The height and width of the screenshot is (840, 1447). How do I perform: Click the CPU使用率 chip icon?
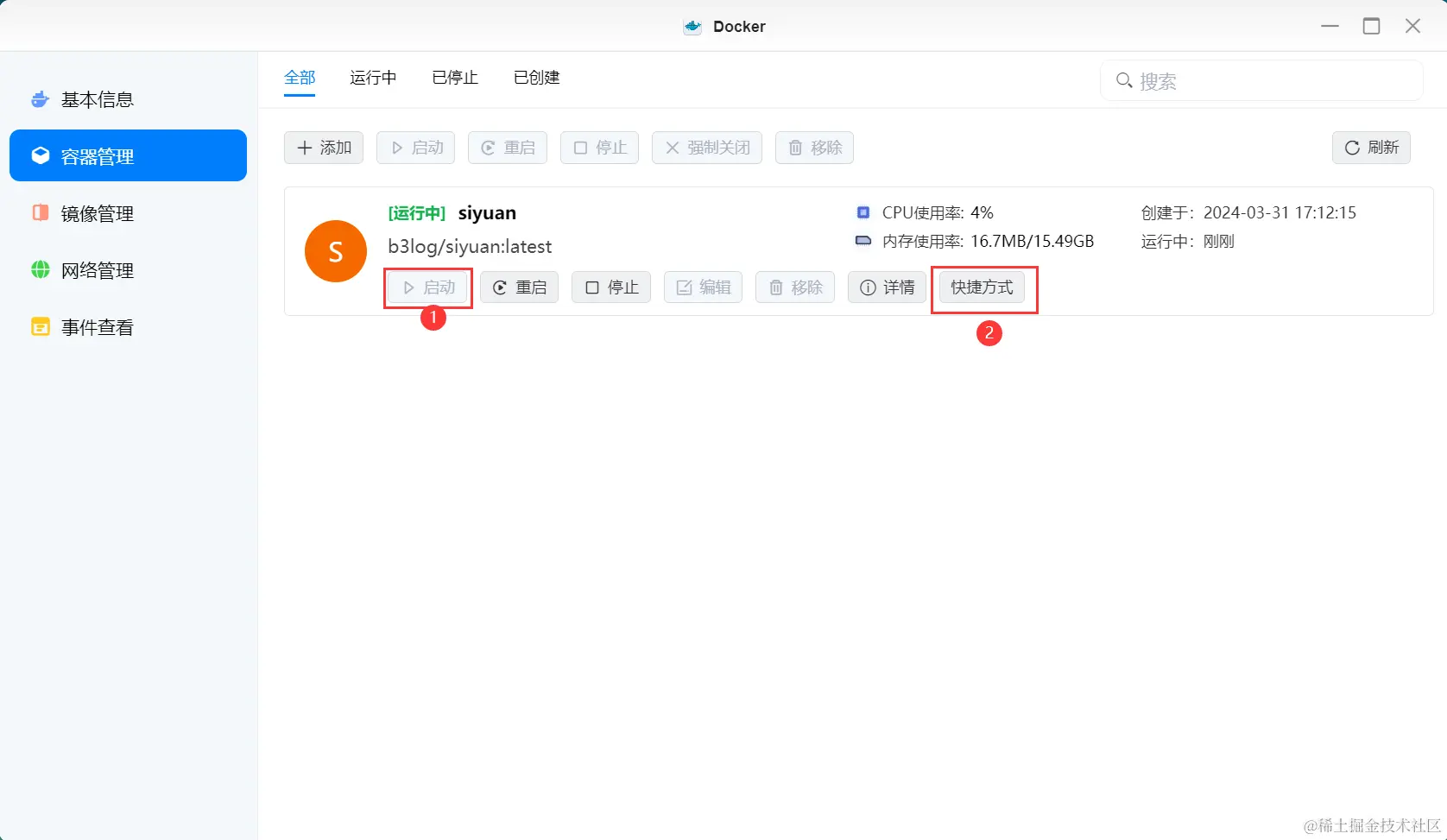tap(863, 212)
